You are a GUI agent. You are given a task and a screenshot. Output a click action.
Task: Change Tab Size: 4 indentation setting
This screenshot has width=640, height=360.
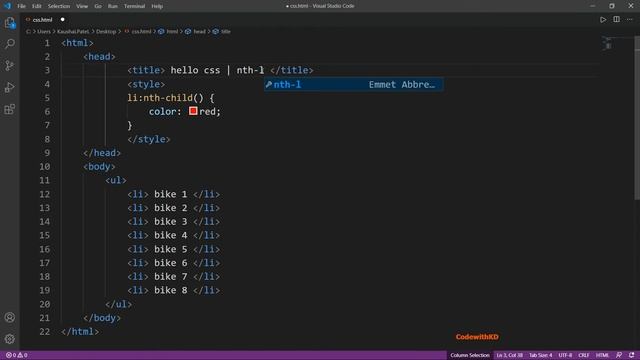pyautogui.click(x=540, y=355)
